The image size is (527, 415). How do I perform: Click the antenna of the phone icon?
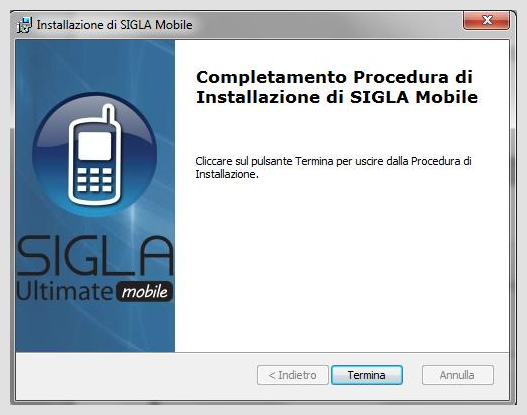(109, 114)
